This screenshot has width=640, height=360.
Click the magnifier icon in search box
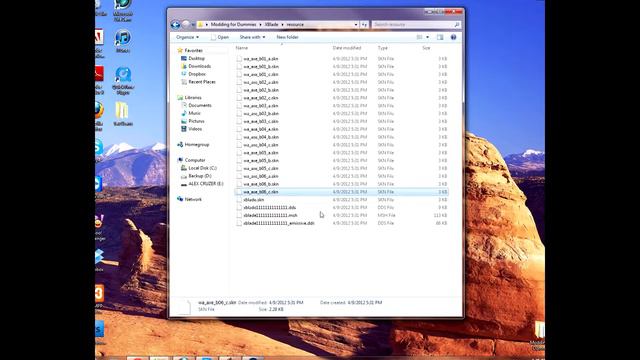pyautogui.click(x=457, y=24)
